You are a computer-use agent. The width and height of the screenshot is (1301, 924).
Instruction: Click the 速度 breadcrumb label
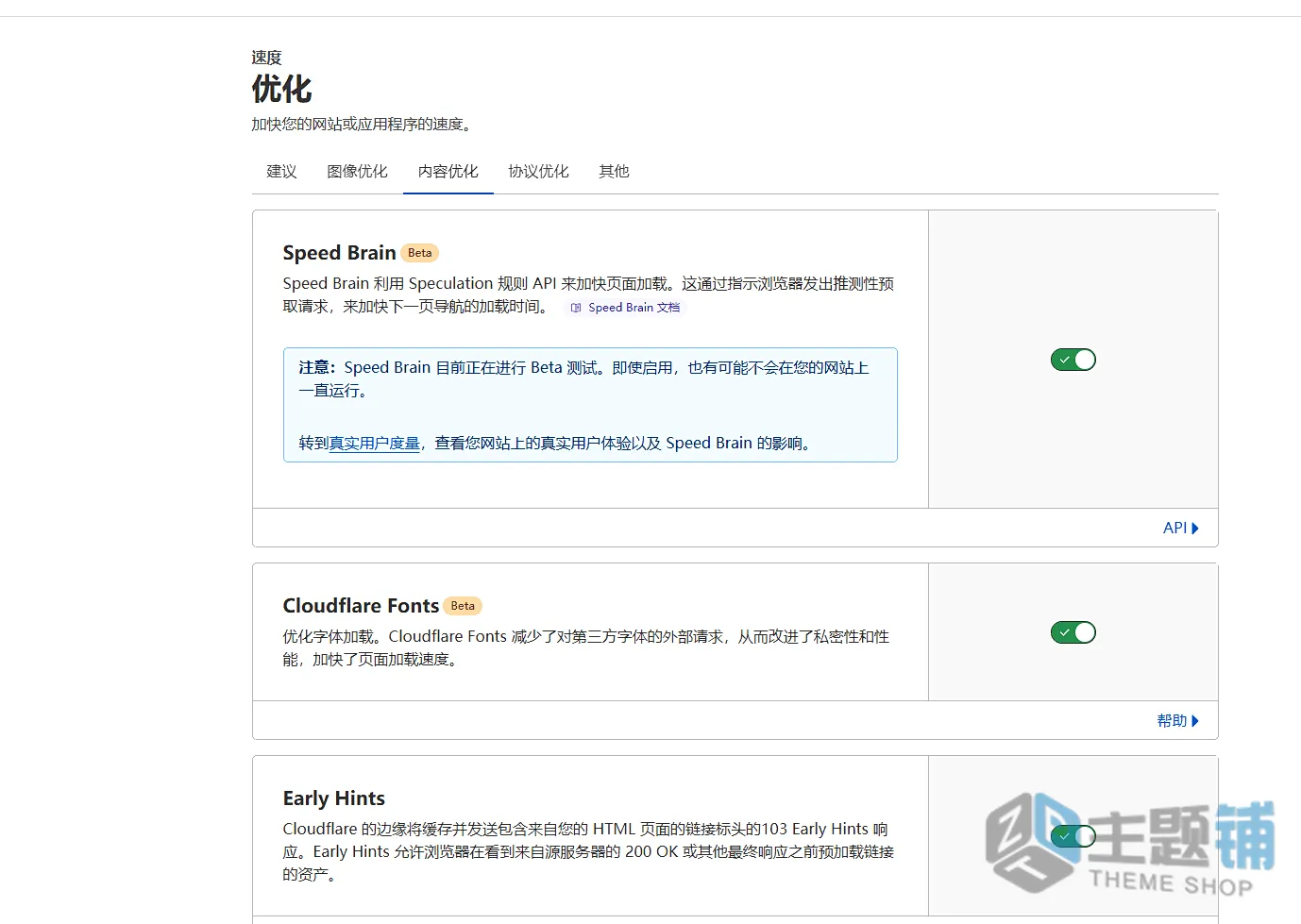tap(266, 58)
